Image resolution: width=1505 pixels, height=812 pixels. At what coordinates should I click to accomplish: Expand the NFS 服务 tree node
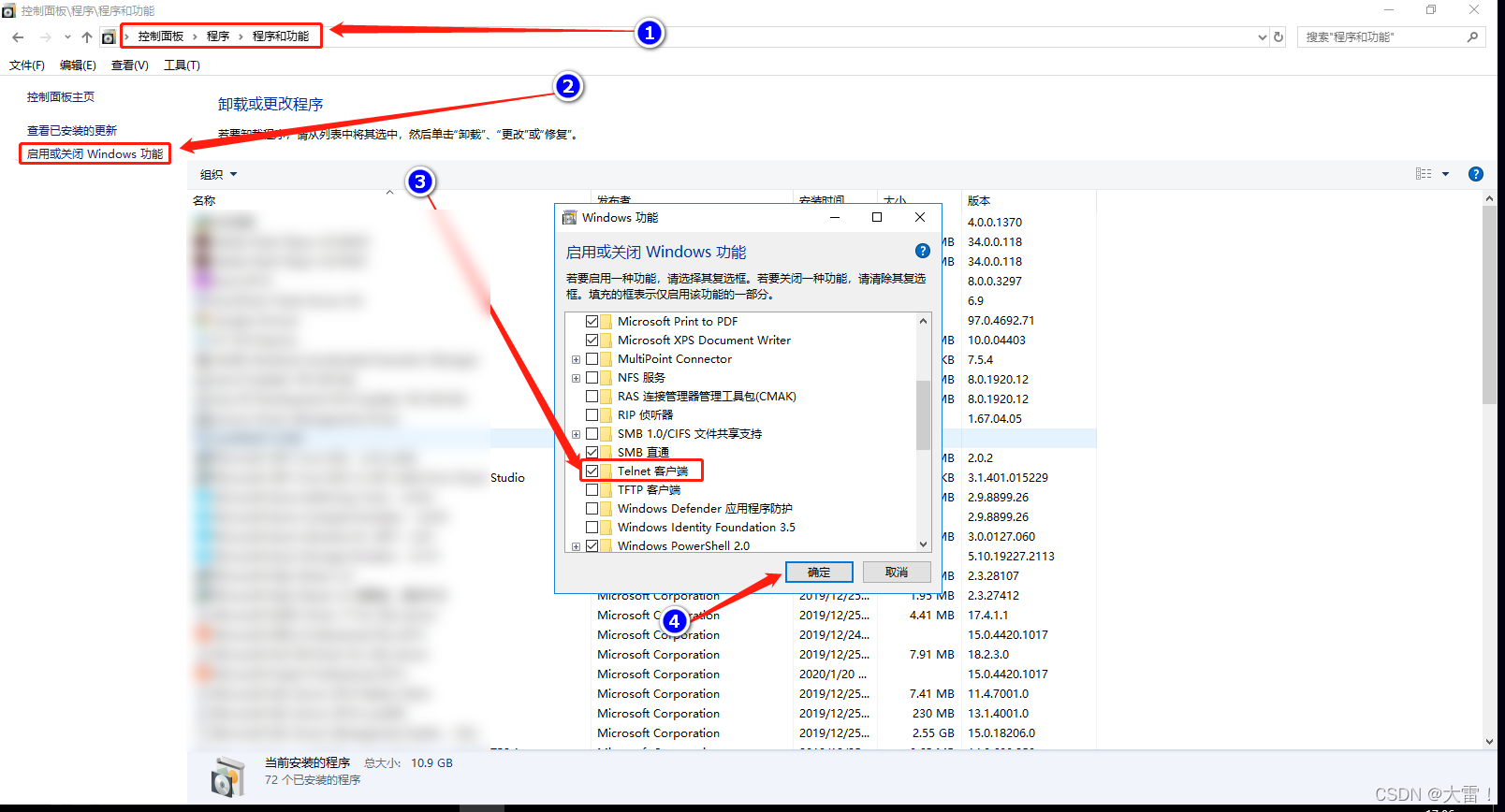click(x=576, y=378)
